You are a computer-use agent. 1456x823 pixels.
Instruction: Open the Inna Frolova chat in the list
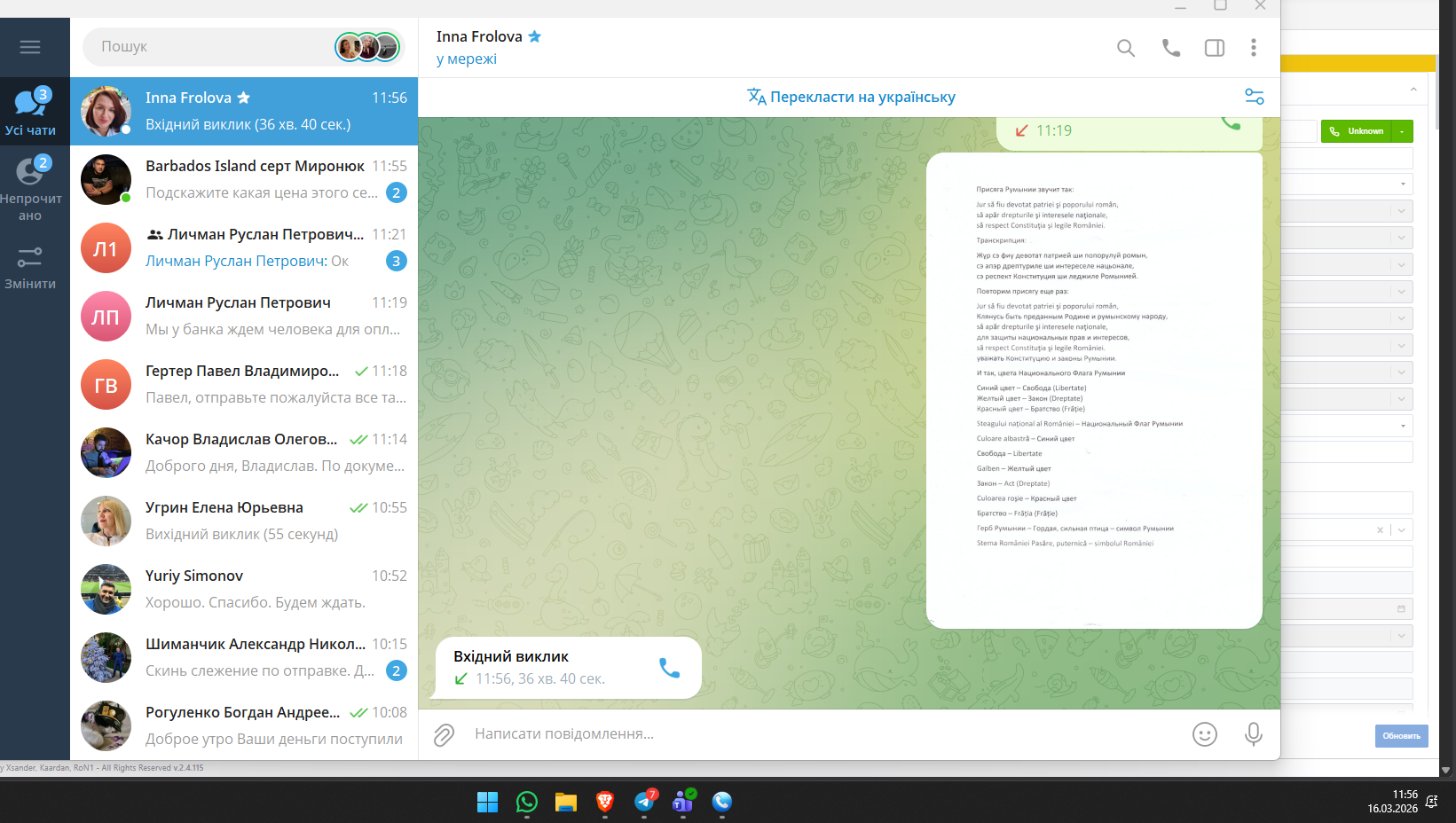(x=244, y=111)
